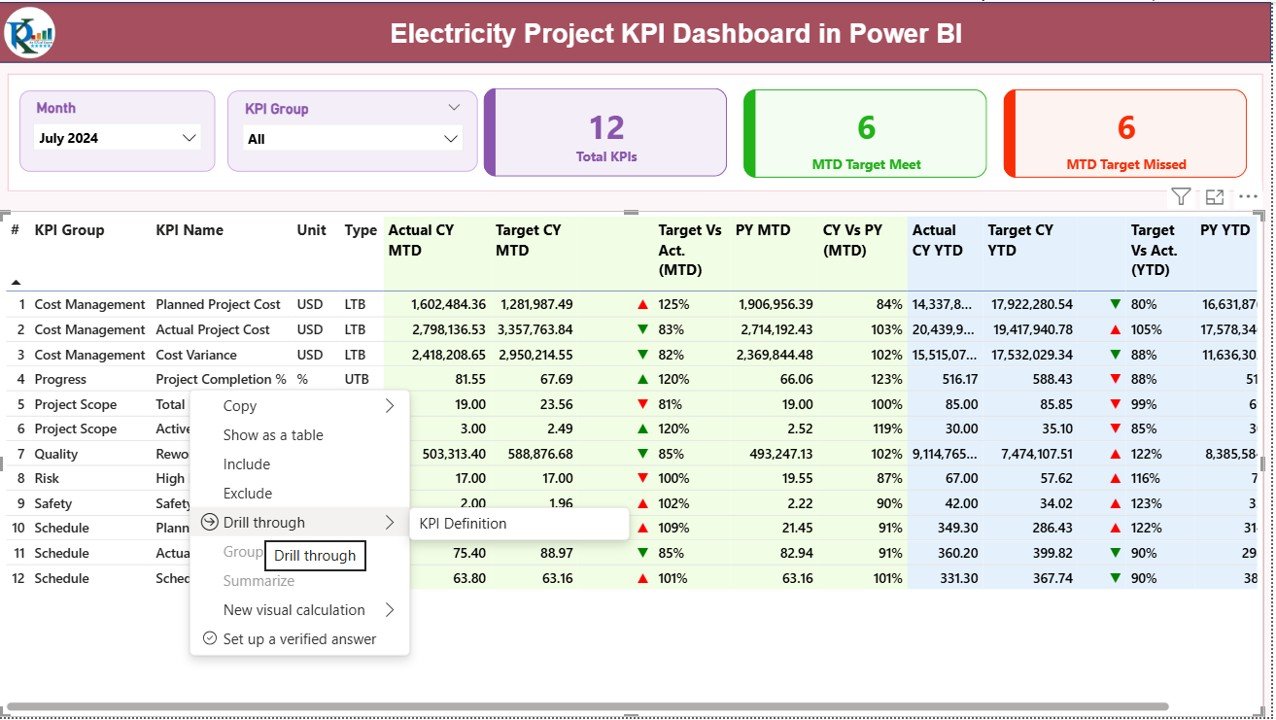Screen dimensions: 1276x720
Task: Click the dashboard logo in the header
Action: (30, 34)
